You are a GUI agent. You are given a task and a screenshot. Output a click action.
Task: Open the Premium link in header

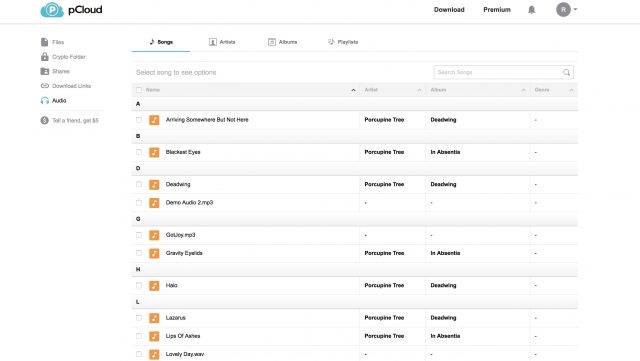[x=497, y=9]
